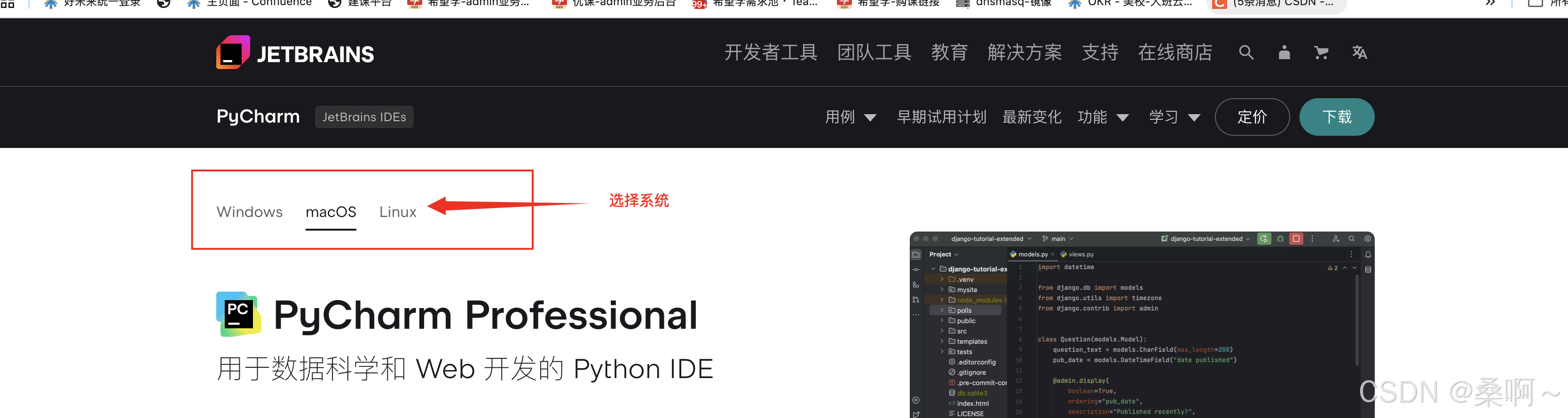
Task: Click the JetBrains IDEs badge
Action: click(x=364, y=117)
